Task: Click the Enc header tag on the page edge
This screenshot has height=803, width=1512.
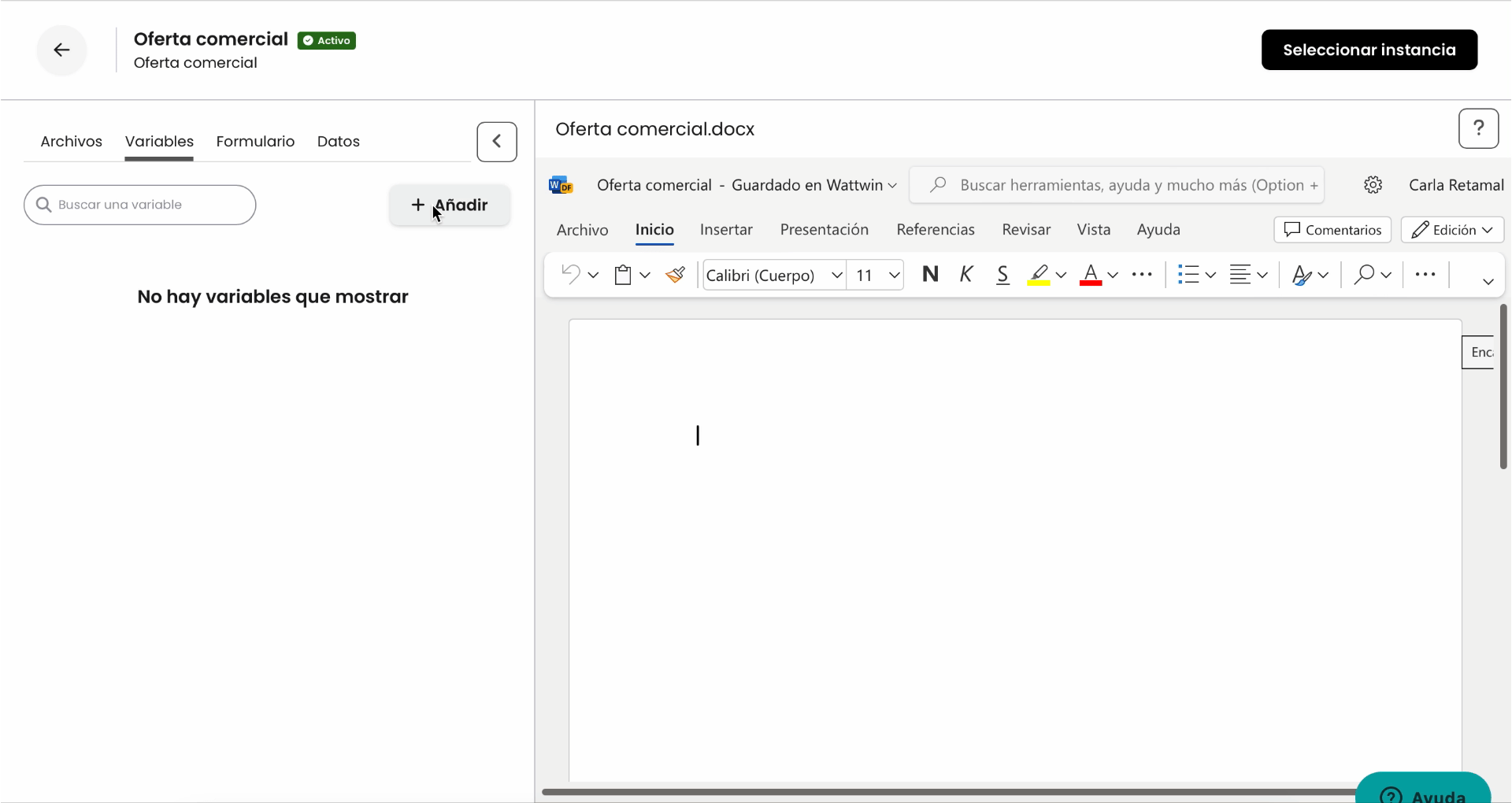Action: point(1480,353)
